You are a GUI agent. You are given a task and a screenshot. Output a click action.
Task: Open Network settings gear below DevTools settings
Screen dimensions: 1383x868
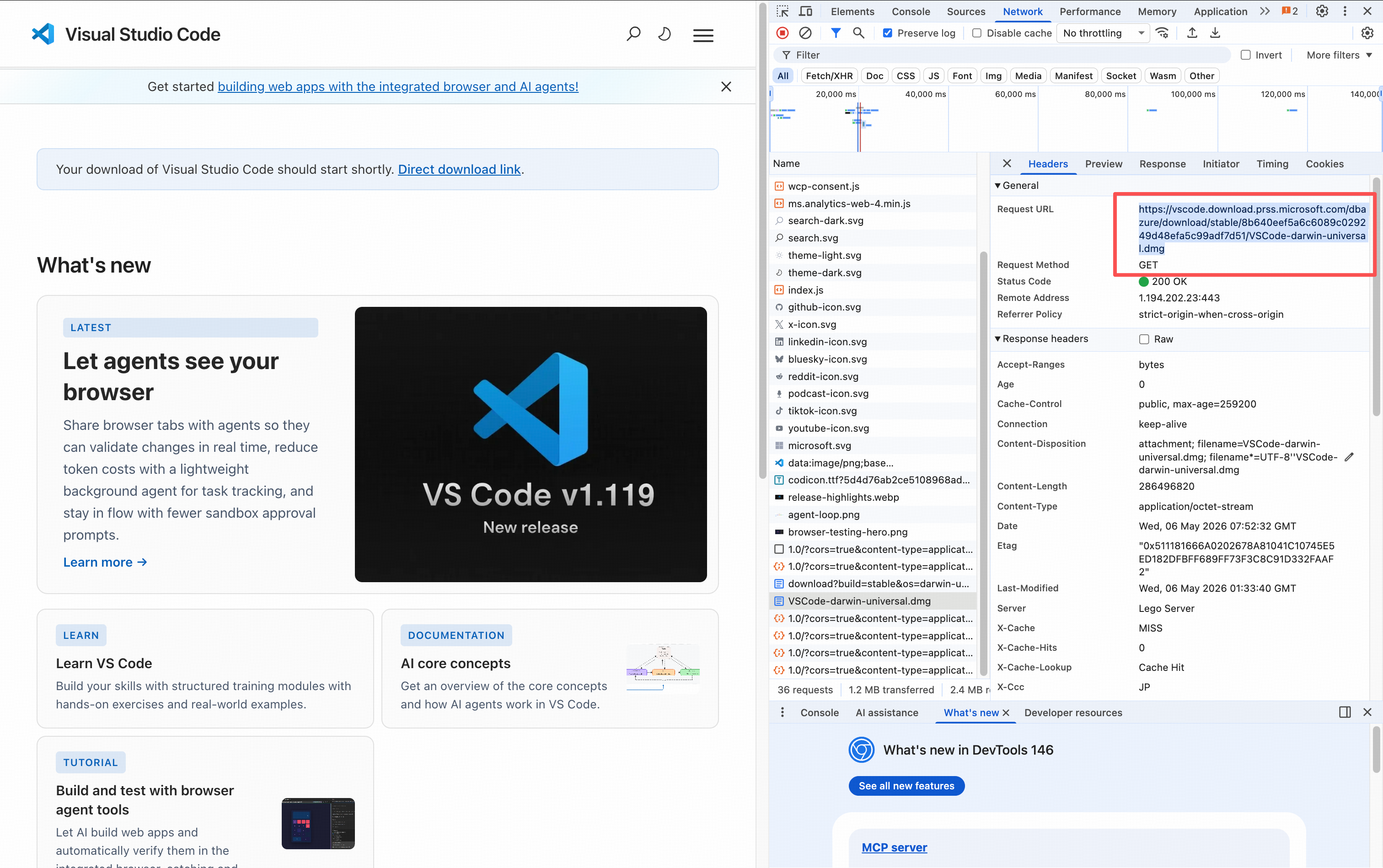[1367, 33]
